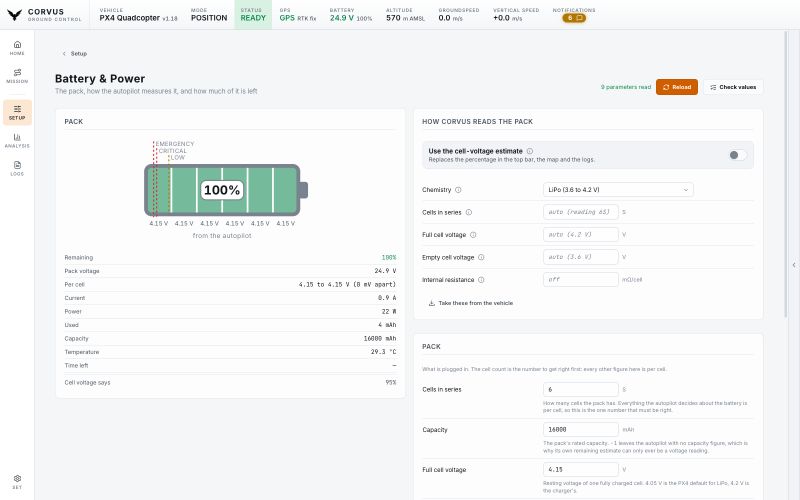The width and height of the screenshot is (800, 500).
Task: Show info icon beside auto Cells in series
Action: [468, 212]
